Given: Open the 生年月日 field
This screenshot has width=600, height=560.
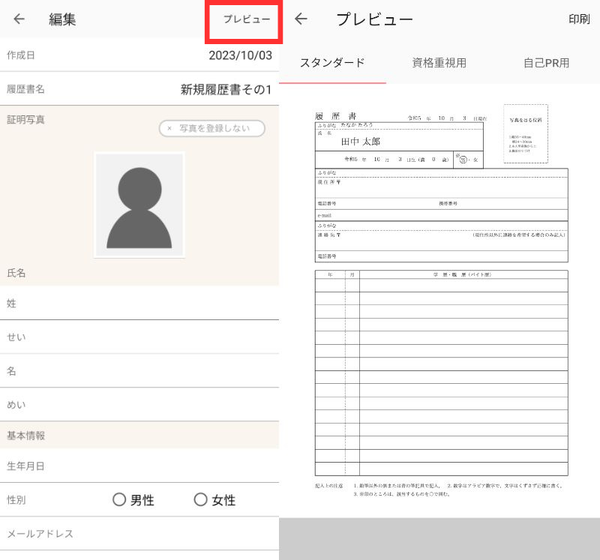Looking at the screenshot, I should click(139, 466).
